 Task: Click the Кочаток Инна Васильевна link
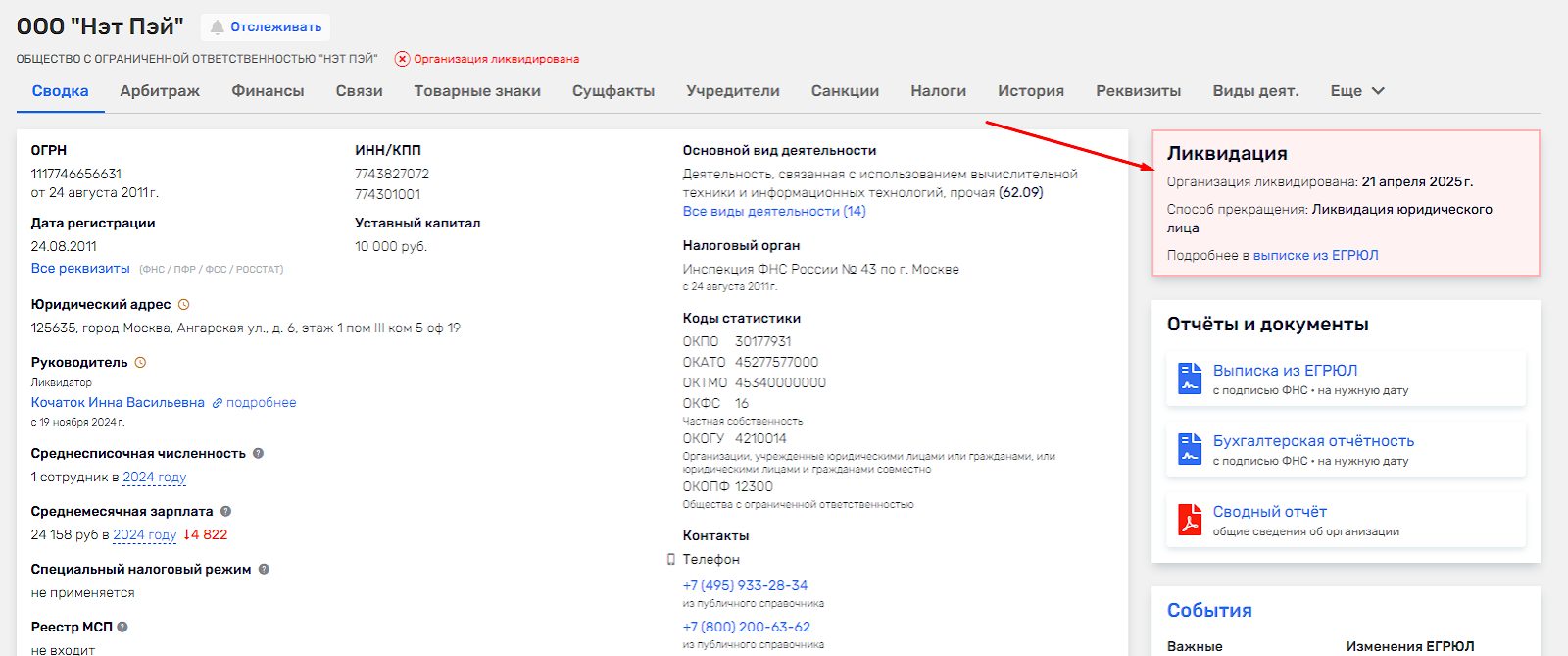(x=118, y=403)
